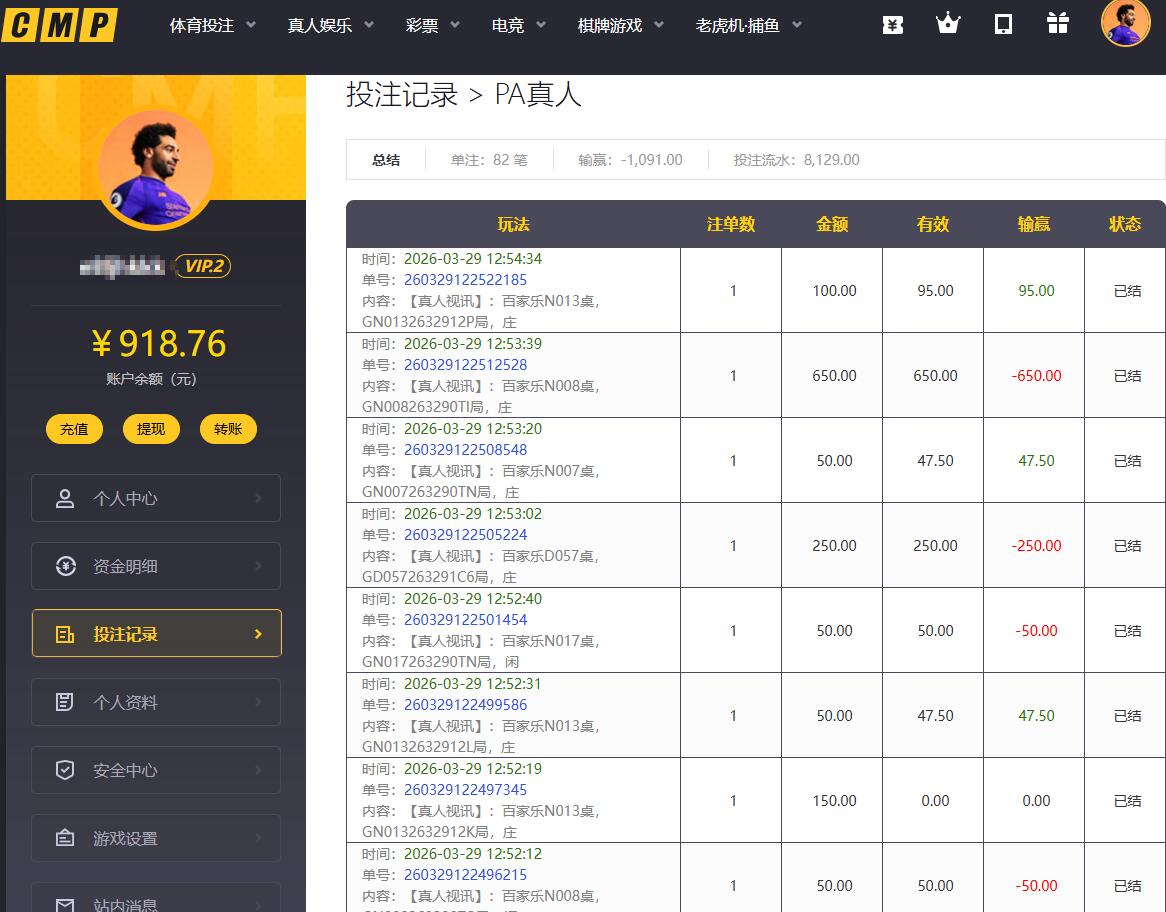
Task: Open the VIP crown icon
Action: pyautogui.click(x=948, y=24)
